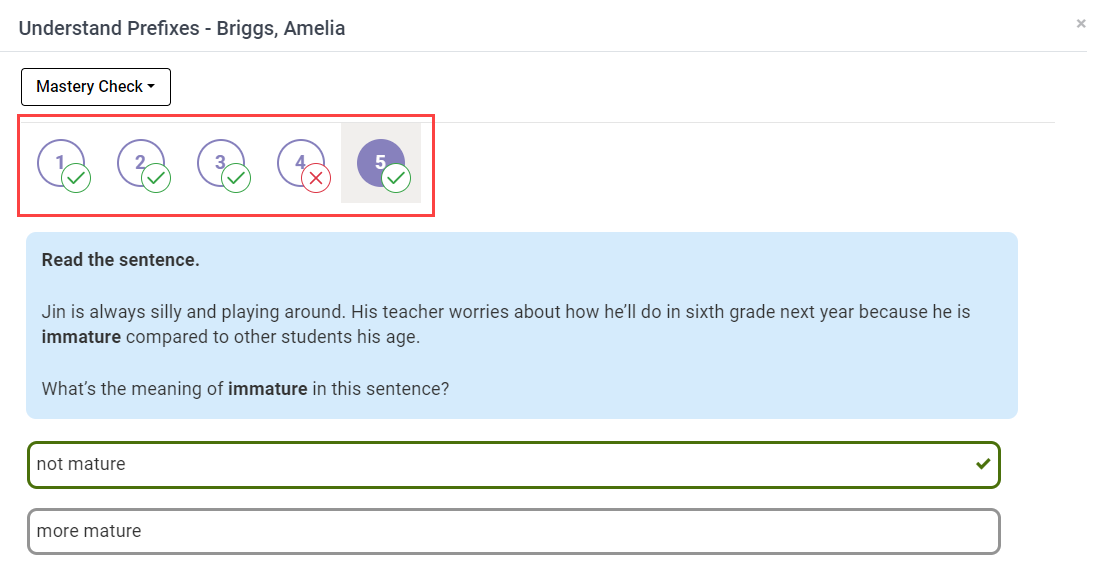Click the checkmark on the highlighted question 5
Viewport: 1099px width, 587px height.
pyautogui.click(x=394, y=178)
